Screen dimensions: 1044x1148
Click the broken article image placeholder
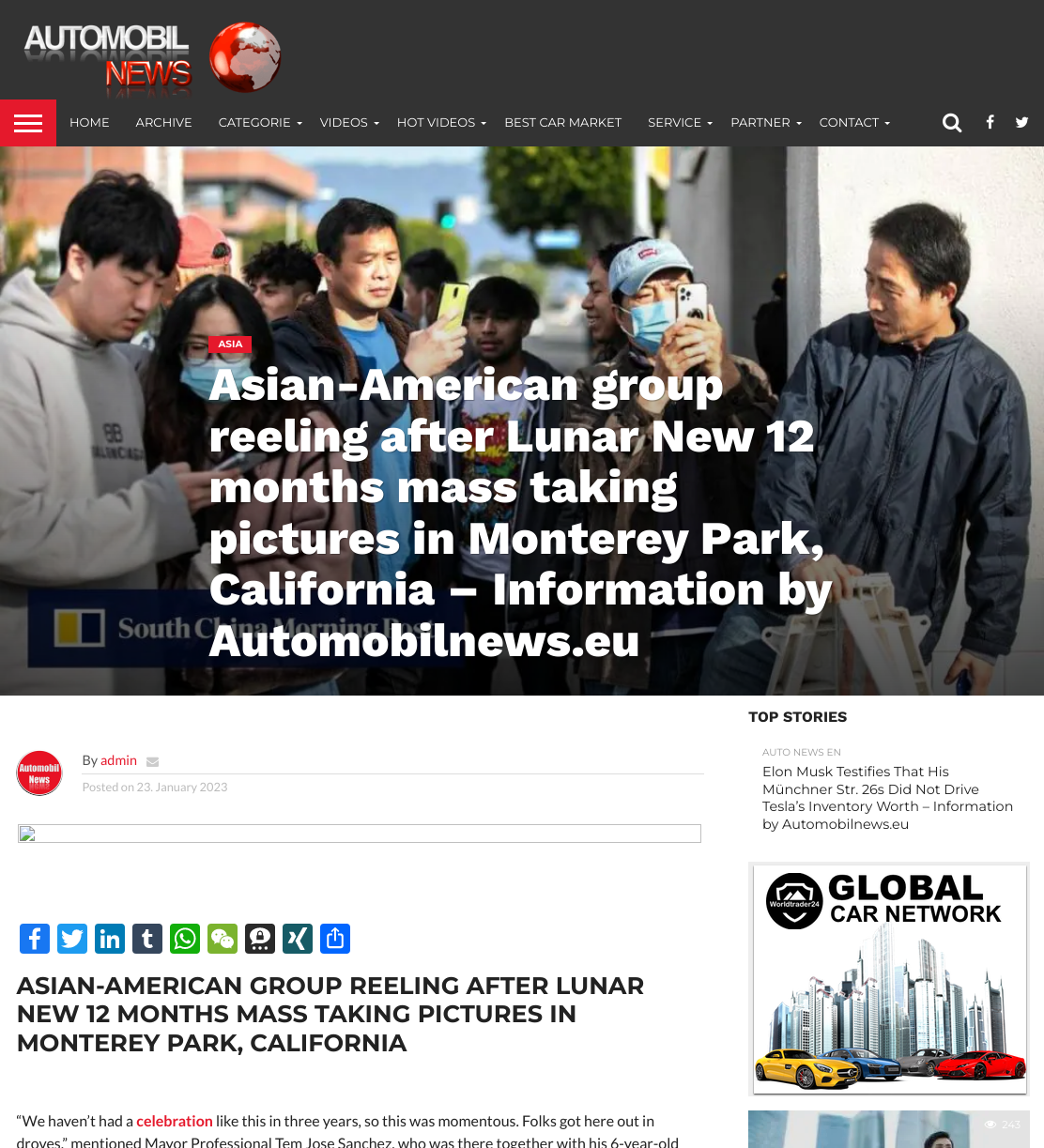360,834
